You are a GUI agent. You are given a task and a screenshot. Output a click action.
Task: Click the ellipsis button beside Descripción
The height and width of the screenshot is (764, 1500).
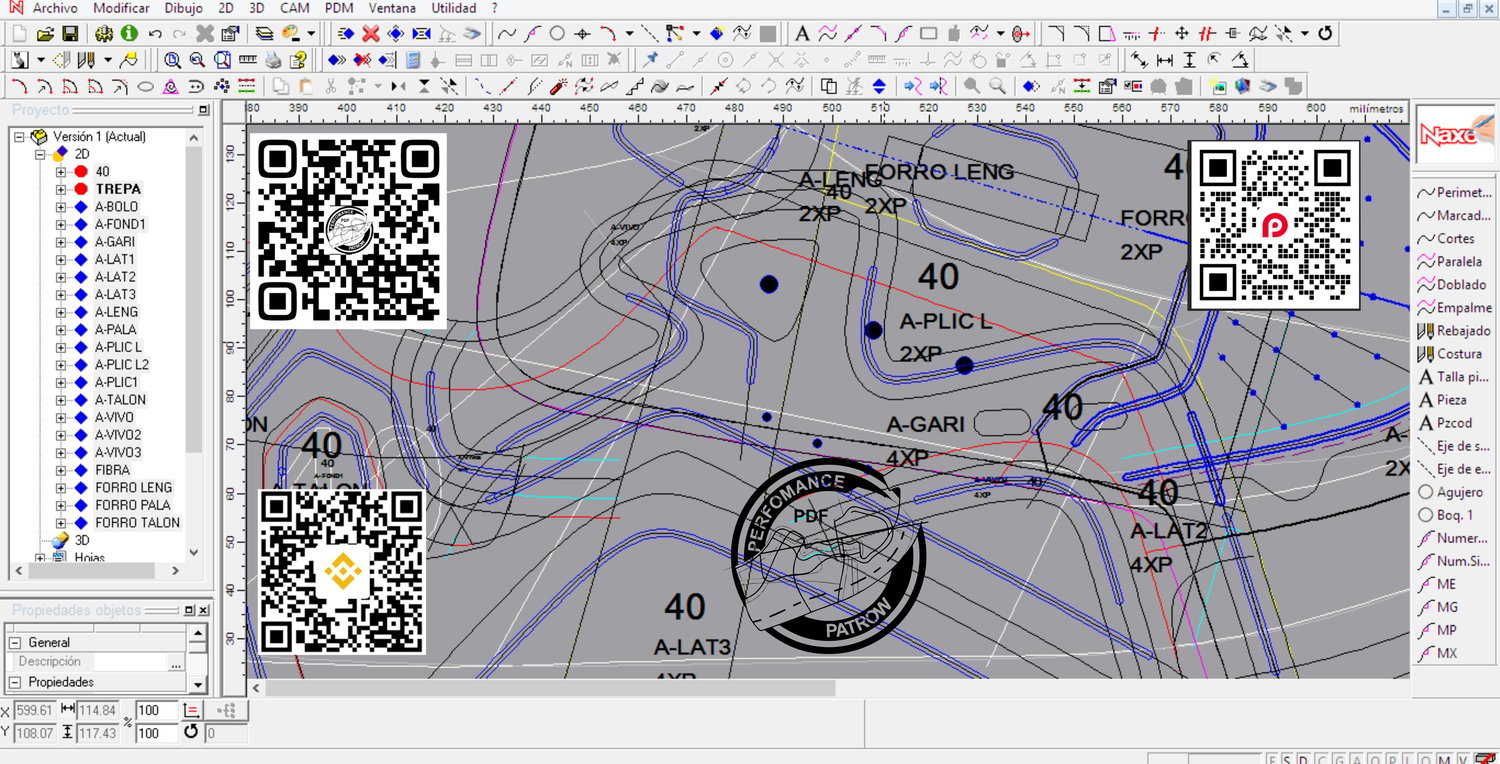176,662
